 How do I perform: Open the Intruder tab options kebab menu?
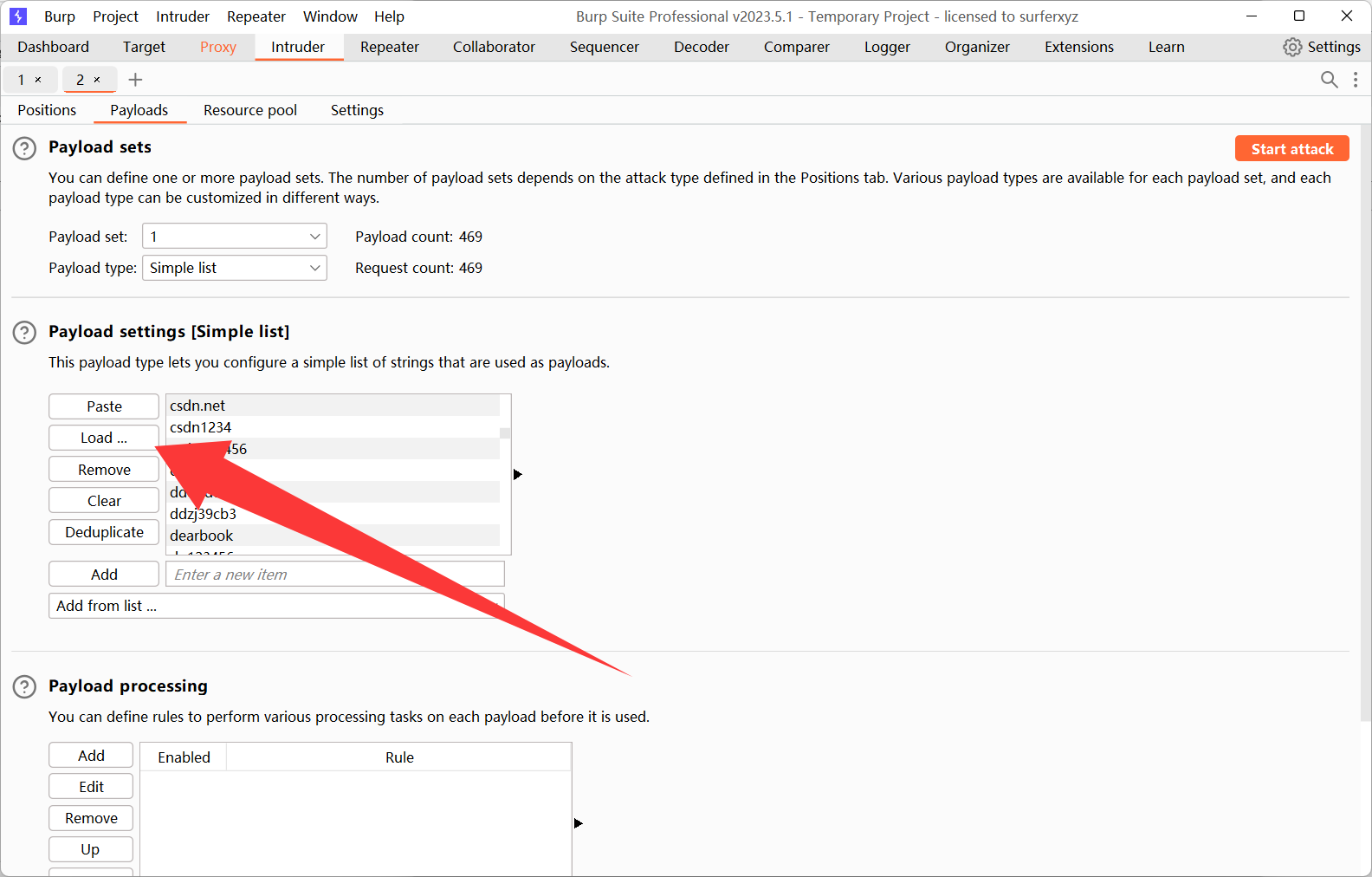click(x=1356, y=80)
